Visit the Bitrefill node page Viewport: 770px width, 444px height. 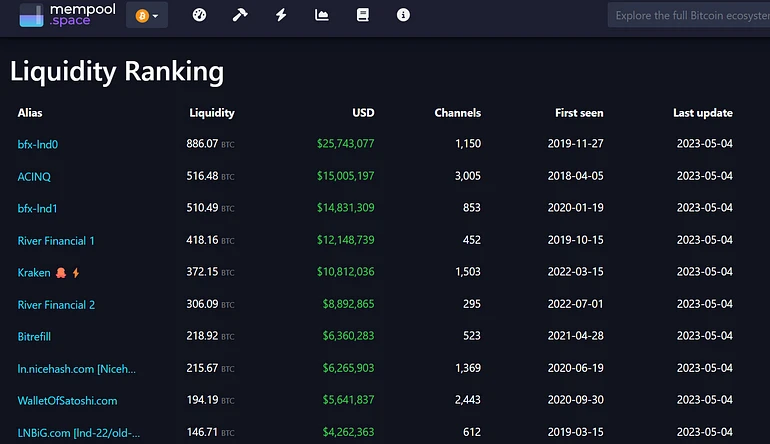(38, 337)
